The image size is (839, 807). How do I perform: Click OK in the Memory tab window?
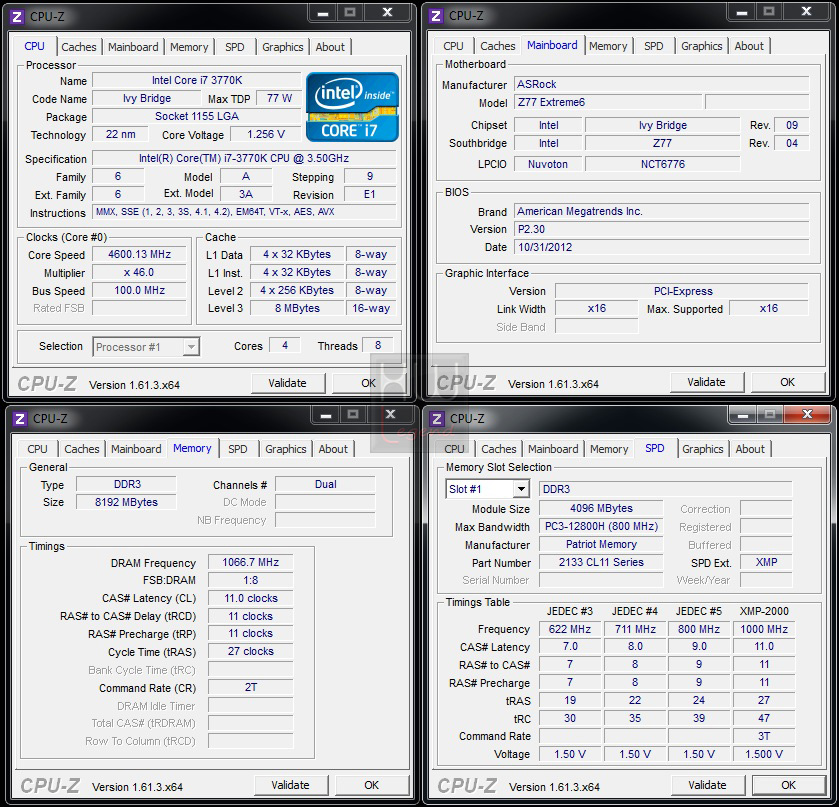click(x=371, y=785)
